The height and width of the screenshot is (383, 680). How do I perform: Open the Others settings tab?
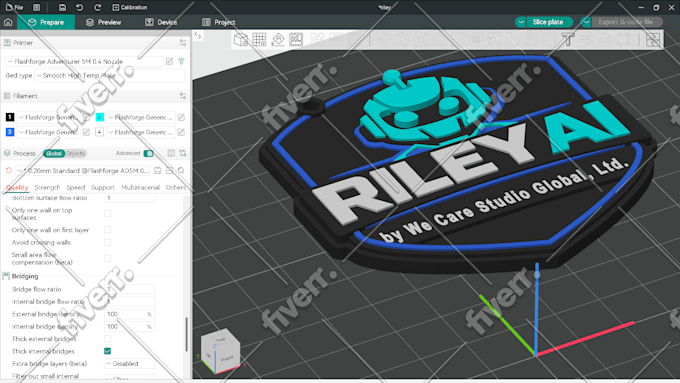click(175, 187)
